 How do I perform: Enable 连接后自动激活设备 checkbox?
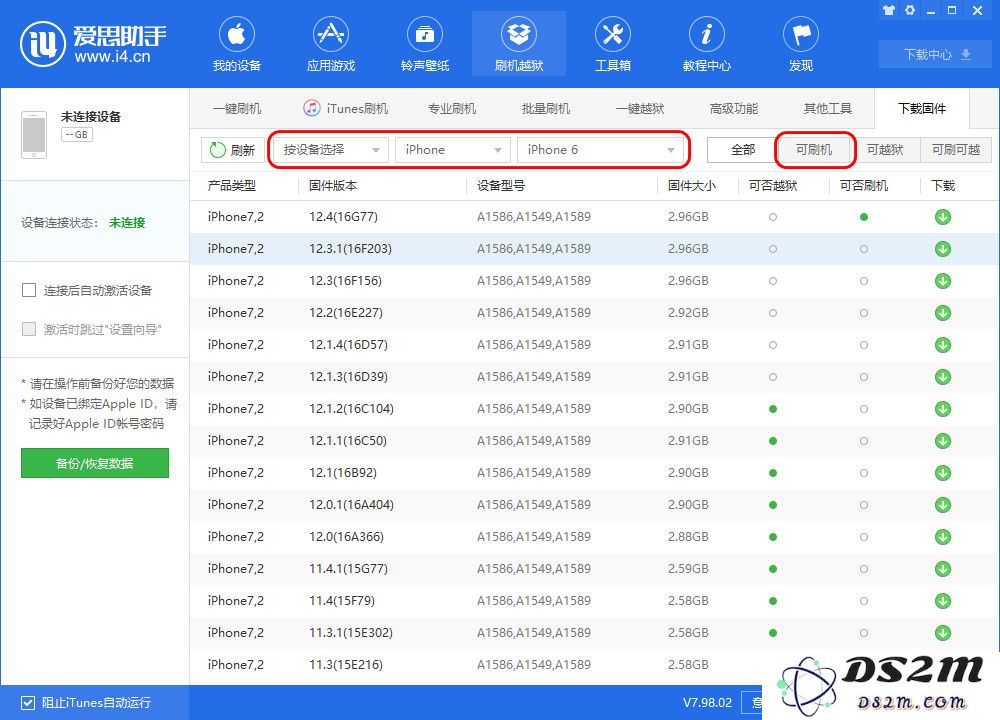coord(29,291)
